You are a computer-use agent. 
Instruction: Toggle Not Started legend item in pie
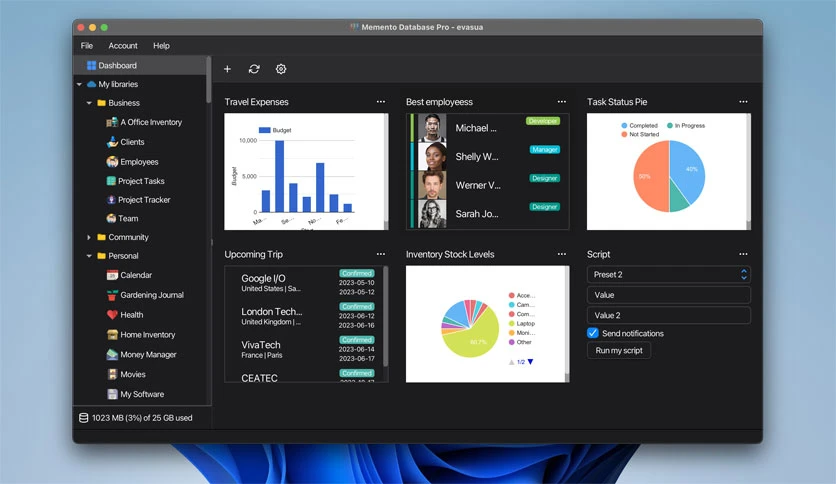pyautogui.click(x=640, y=134)
